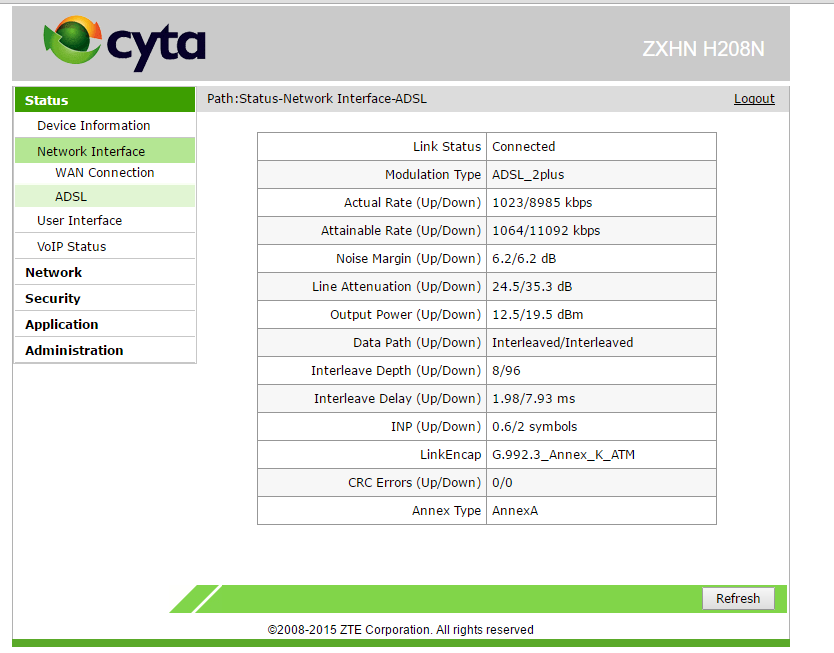
Task: Click the Link Status Connected value
Action: (x=523, y=146)
